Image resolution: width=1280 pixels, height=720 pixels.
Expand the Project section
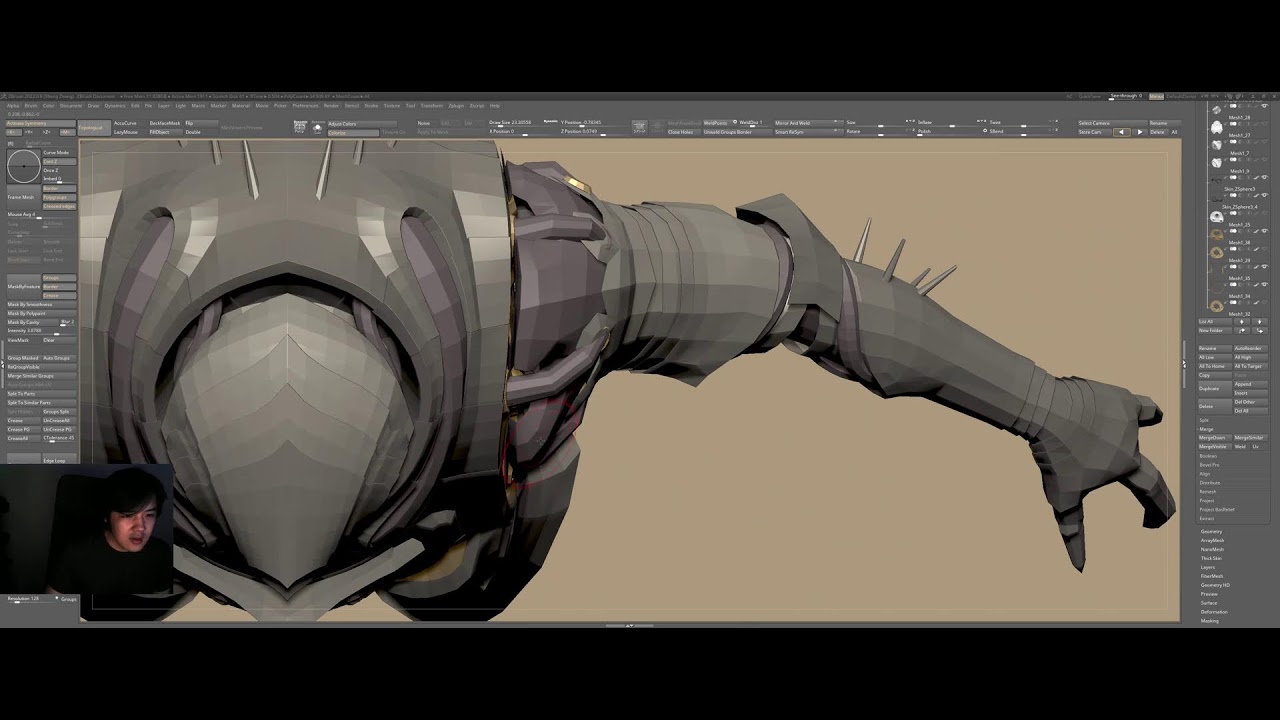click(x=1207, y=500)
